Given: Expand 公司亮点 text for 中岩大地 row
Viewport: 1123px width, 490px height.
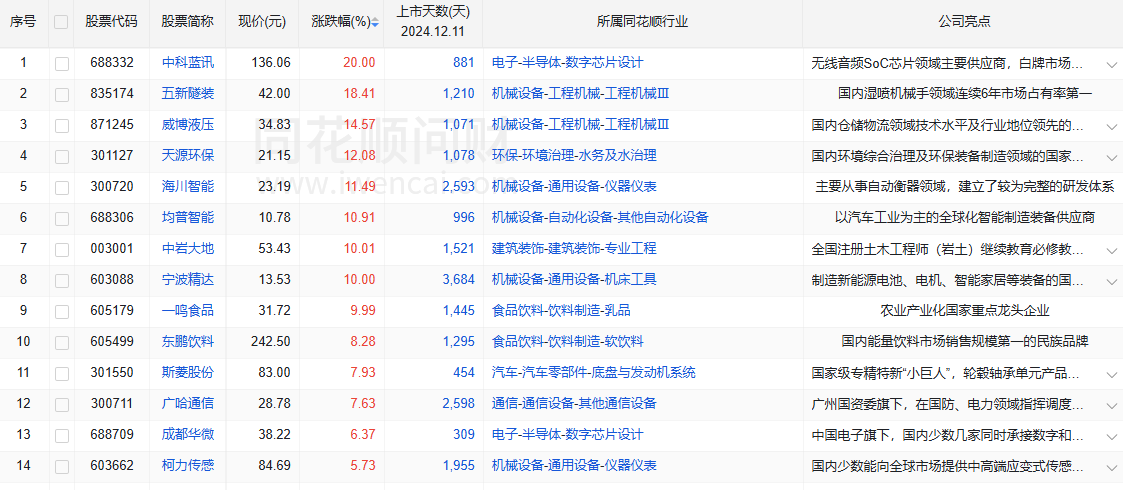Looking at the screenshot, I should coord(1112,250).
